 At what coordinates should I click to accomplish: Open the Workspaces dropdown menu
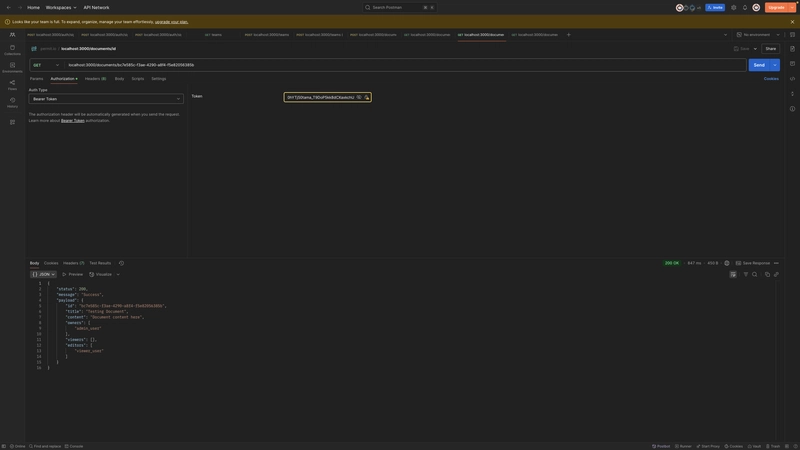coord(61,8)
